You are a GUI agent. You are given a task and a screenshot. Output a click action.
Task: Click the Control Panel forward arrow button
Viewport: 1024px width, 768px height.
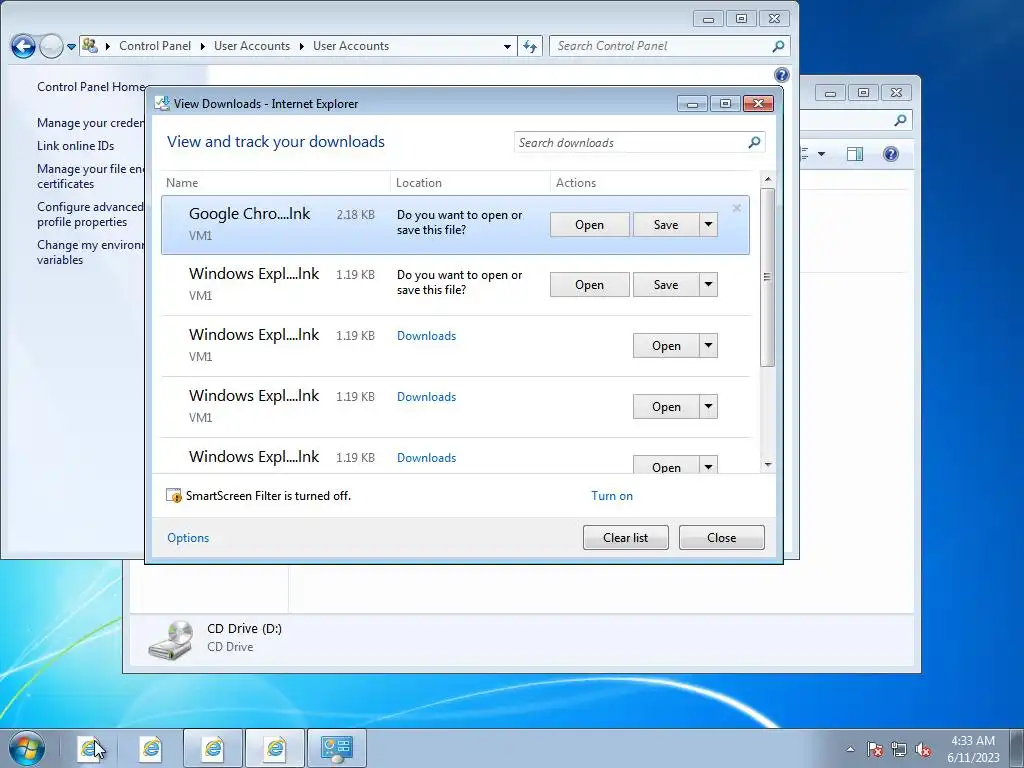click(x=52, y=46)
